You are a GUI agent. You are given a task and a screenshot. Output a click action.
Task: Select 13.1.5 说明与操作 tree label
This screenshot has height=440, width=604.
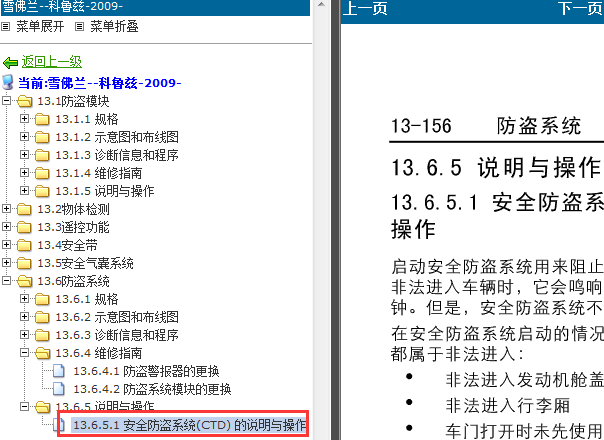(105, 191)
